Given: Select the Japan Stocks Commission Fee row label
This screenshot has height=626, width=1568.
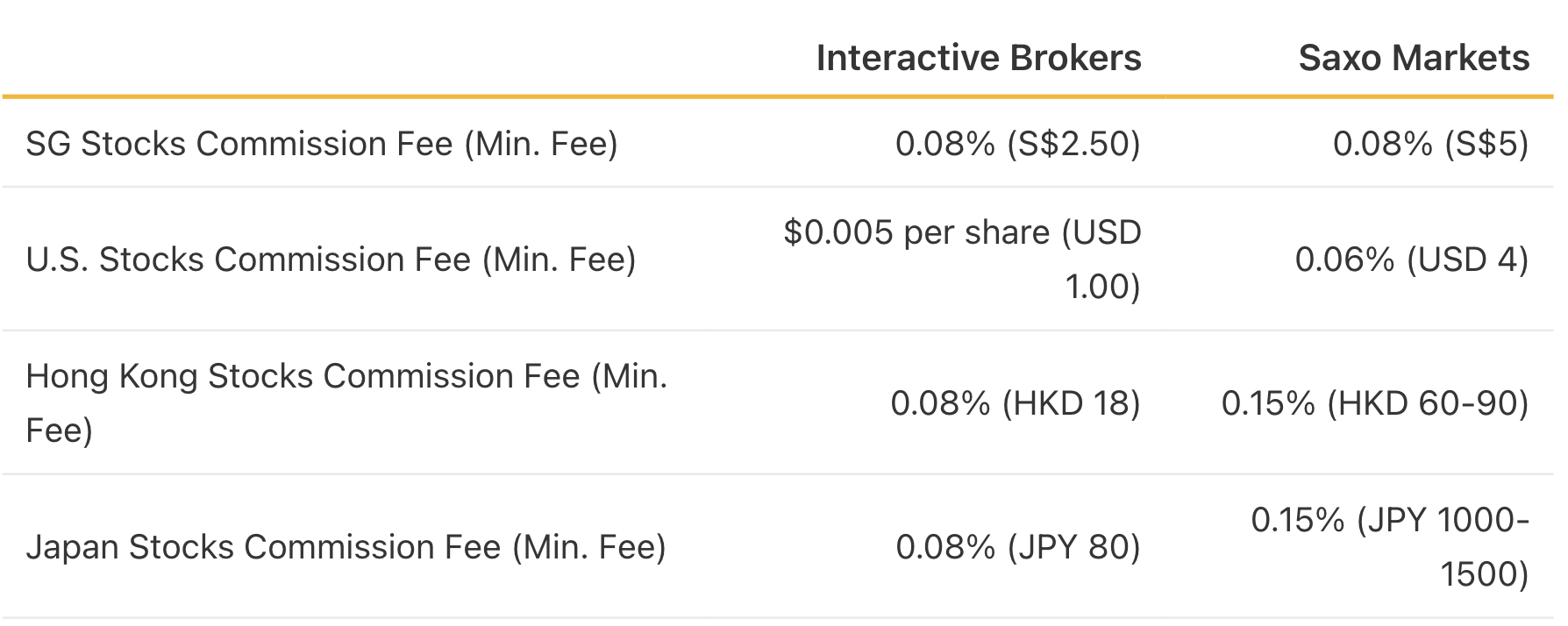Looking at the screenshot, I should (346, 547).
